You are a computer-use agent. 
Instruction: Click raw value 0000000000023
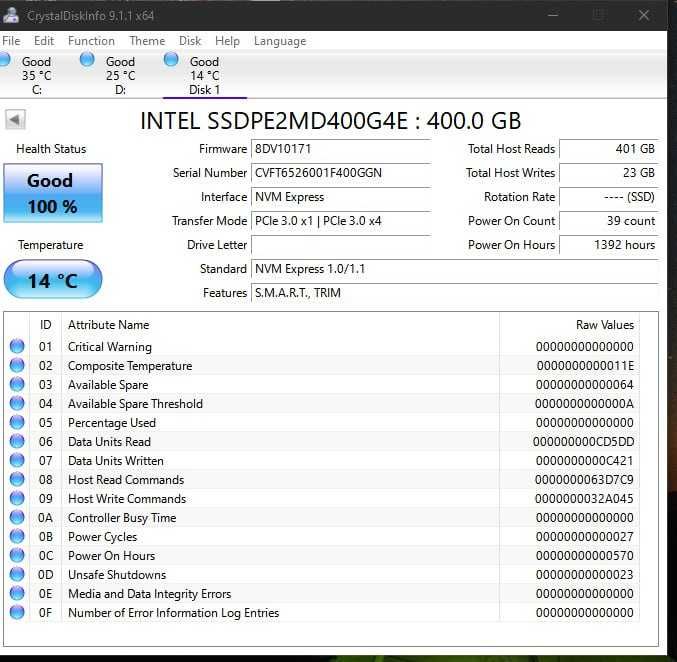585,575
